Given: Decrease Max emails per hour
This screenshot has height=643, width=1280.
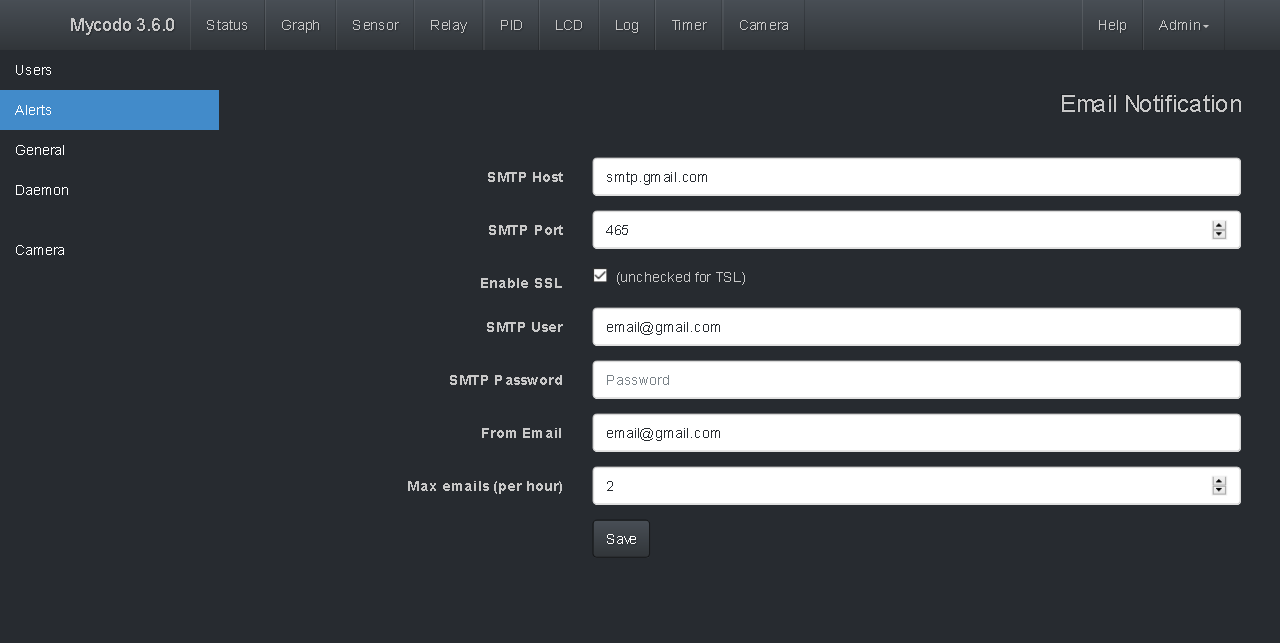Looking at the screenshot, I should [1219, 491].
